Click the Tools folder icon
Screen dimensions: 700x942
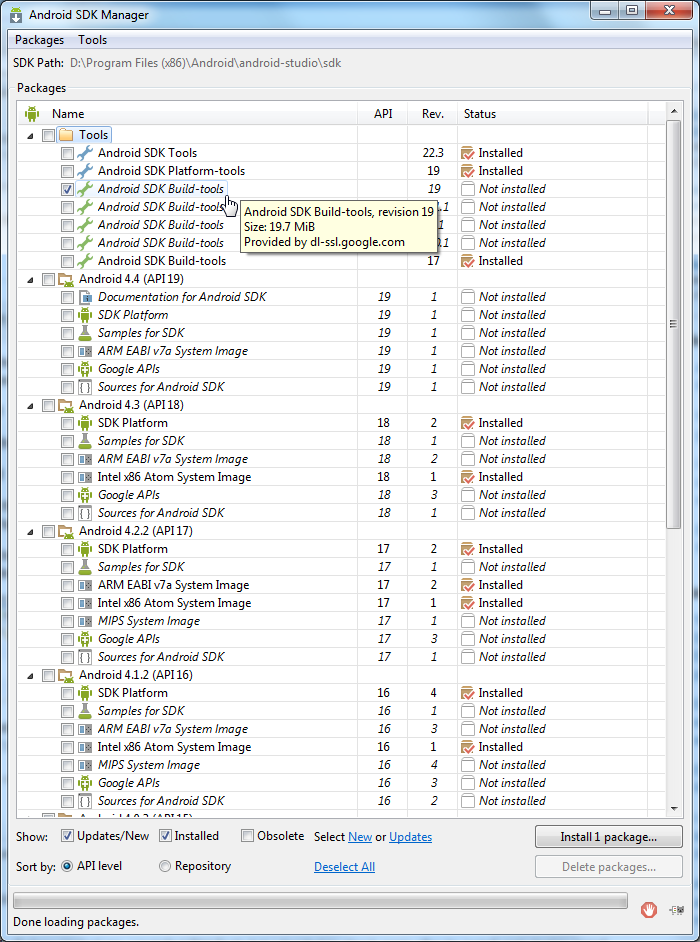[66, 135]
